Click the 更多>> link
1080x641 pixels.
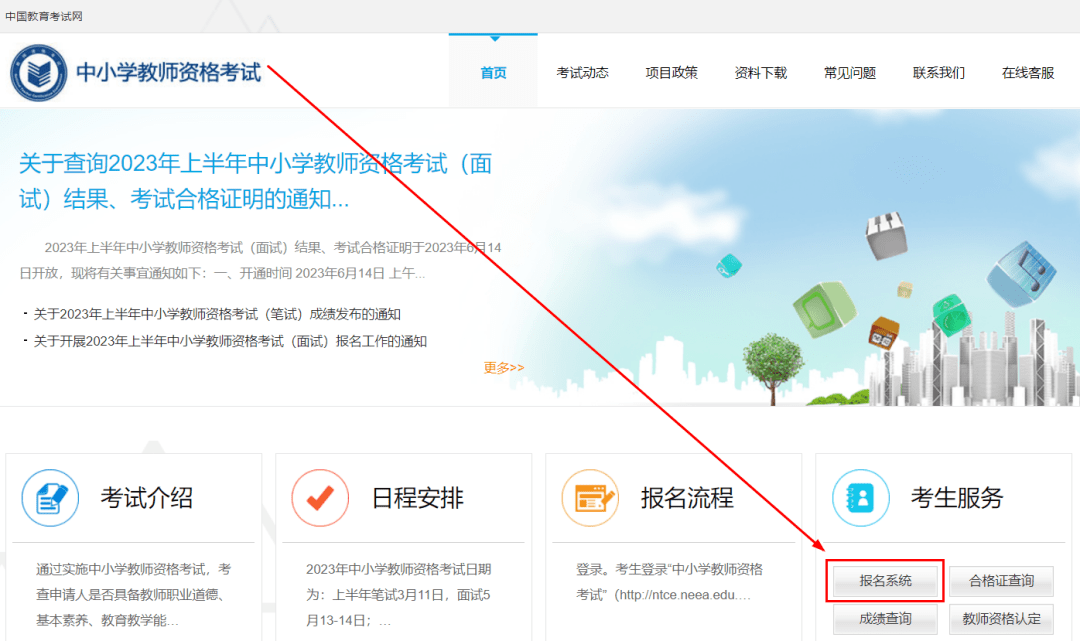[x=503, y=368]
